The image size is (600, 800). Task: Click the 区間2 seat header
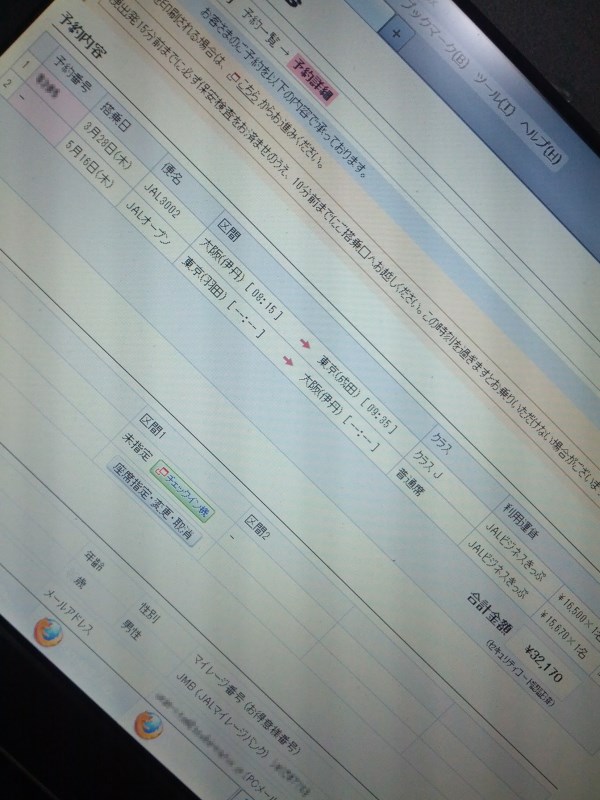tap(258, 528)
